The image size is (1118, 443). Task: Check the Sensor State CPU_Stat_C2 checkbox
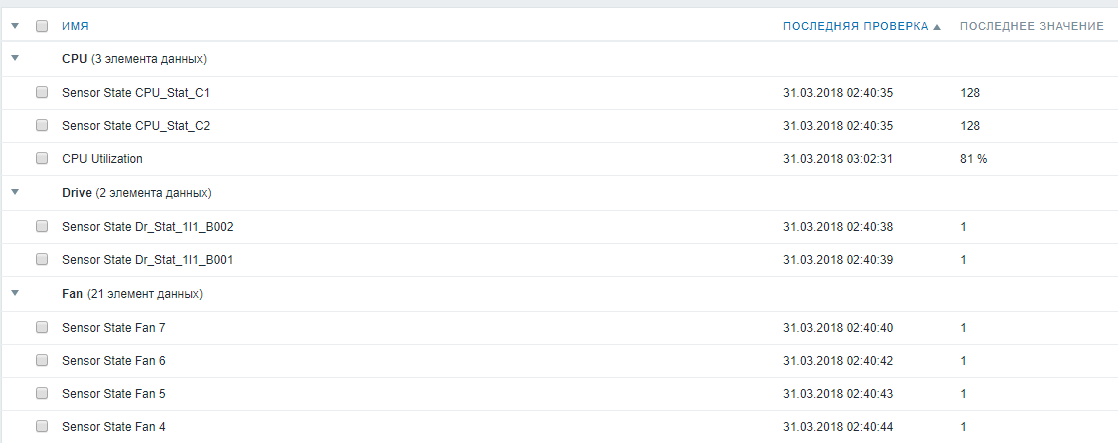click(x=42, y=126)
